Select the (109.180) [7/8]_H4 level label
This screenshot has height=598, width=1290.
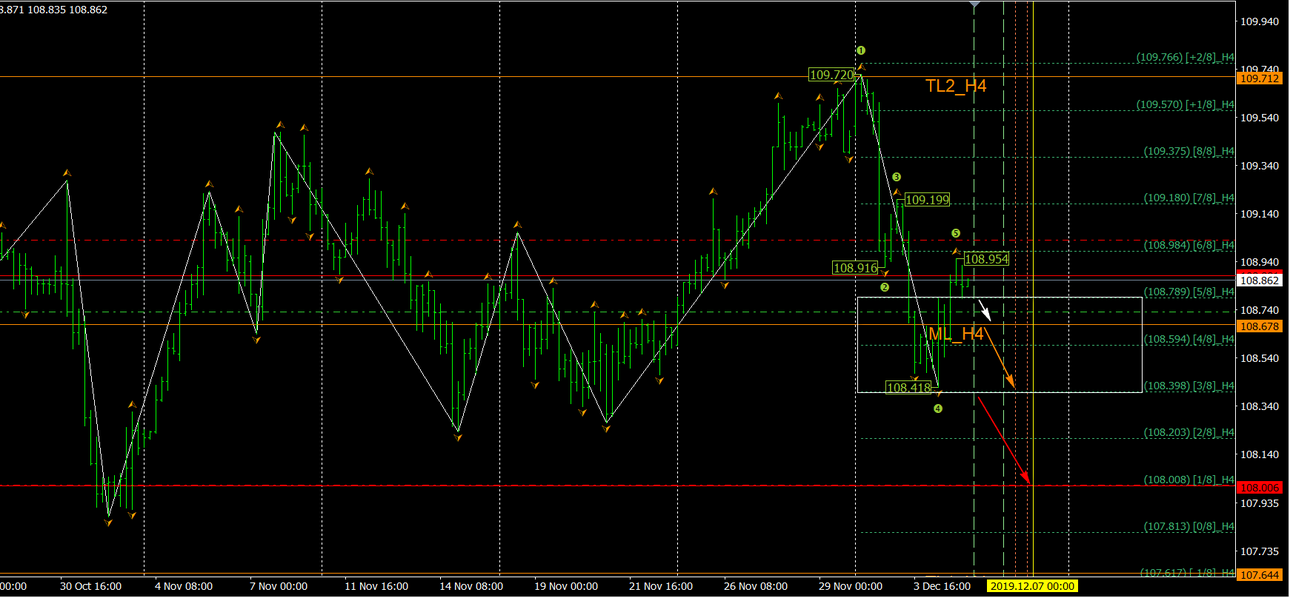(x=1189, y=198)
